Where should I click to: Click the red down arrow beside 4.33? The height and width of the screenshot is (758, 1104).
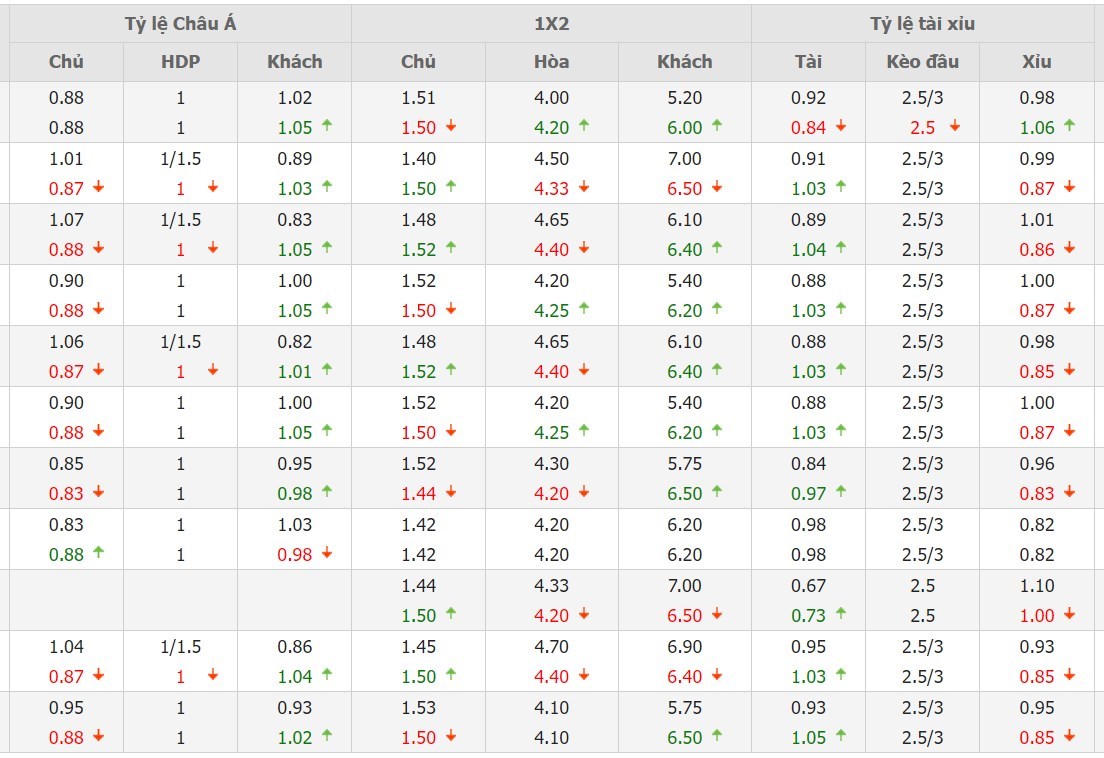coord(584,187)
